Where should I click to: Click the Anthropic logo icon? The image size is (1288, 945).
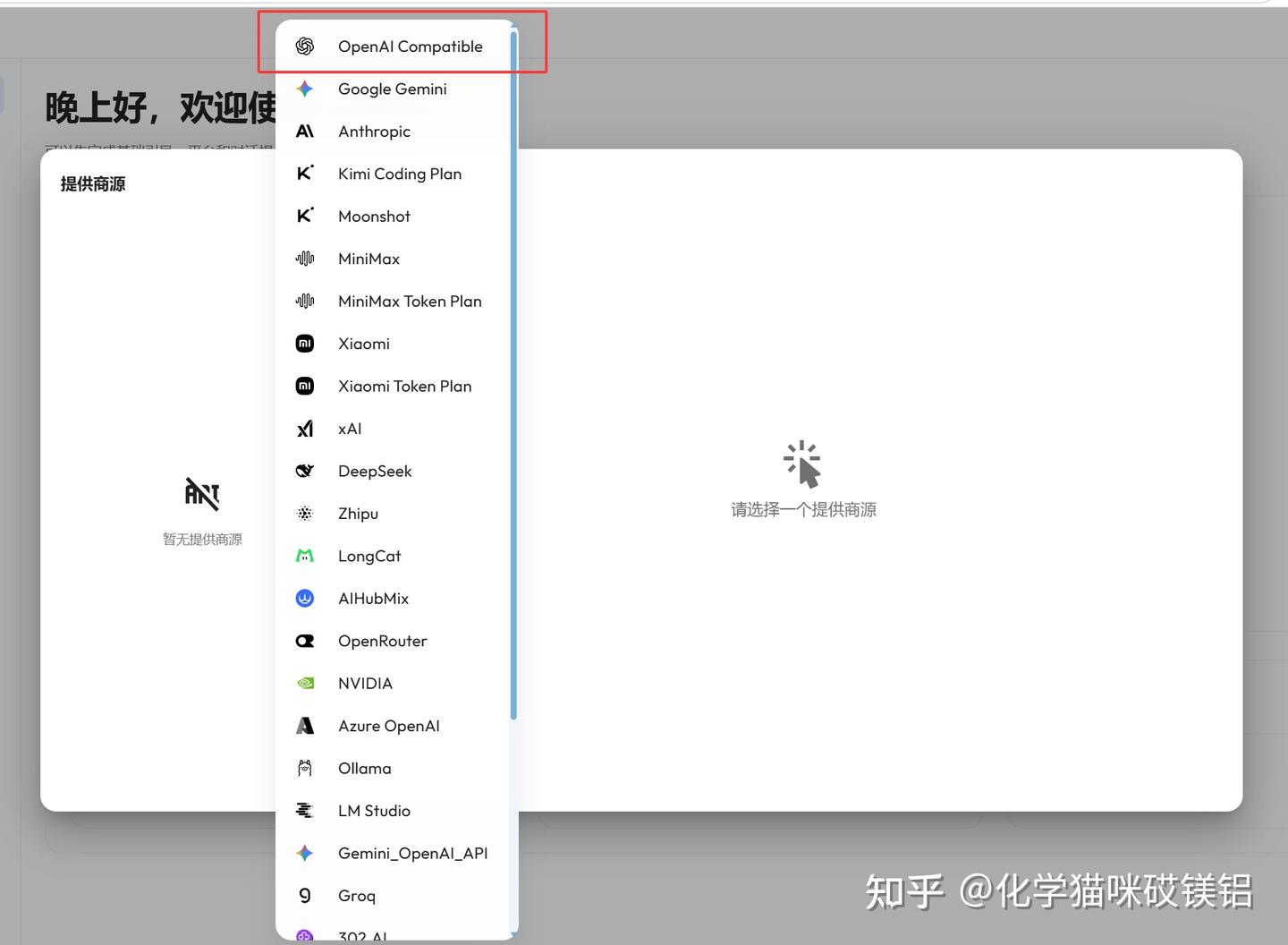305,132
